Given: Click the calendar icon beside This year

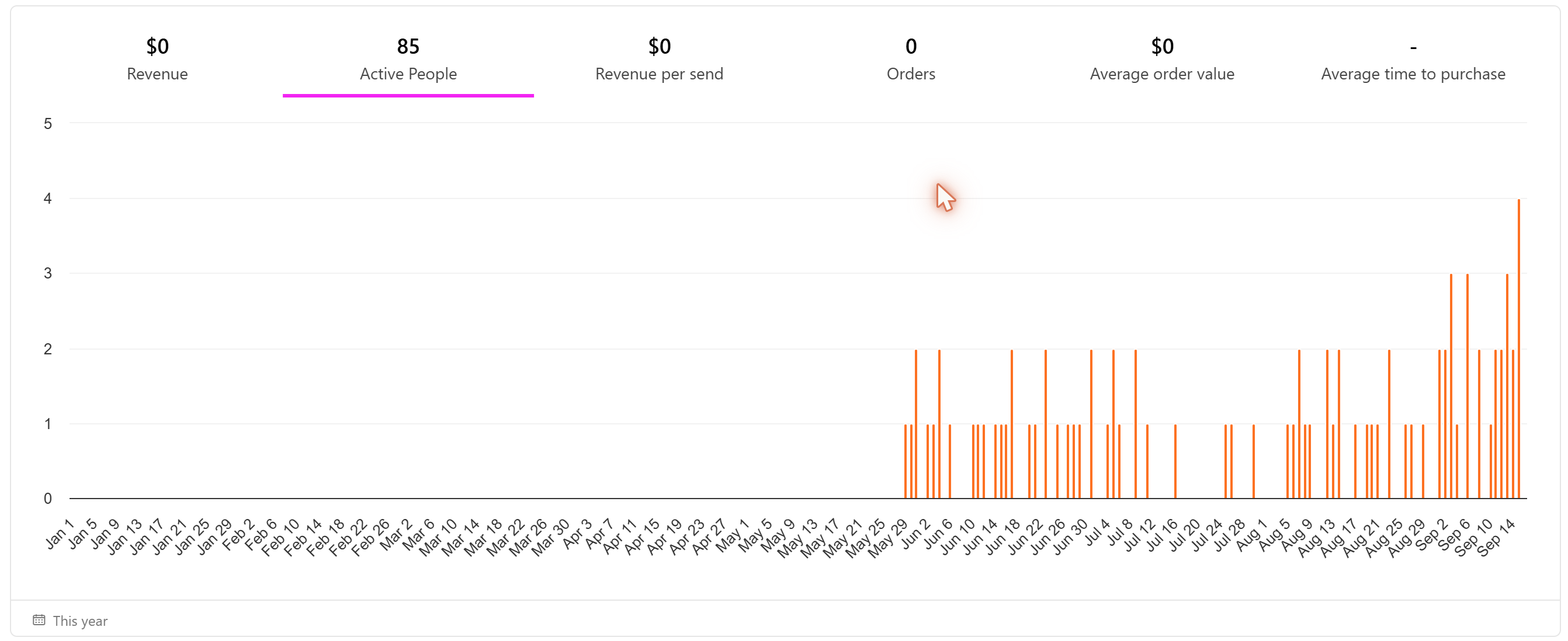Looking at the screenshot, I should point(39,620).
